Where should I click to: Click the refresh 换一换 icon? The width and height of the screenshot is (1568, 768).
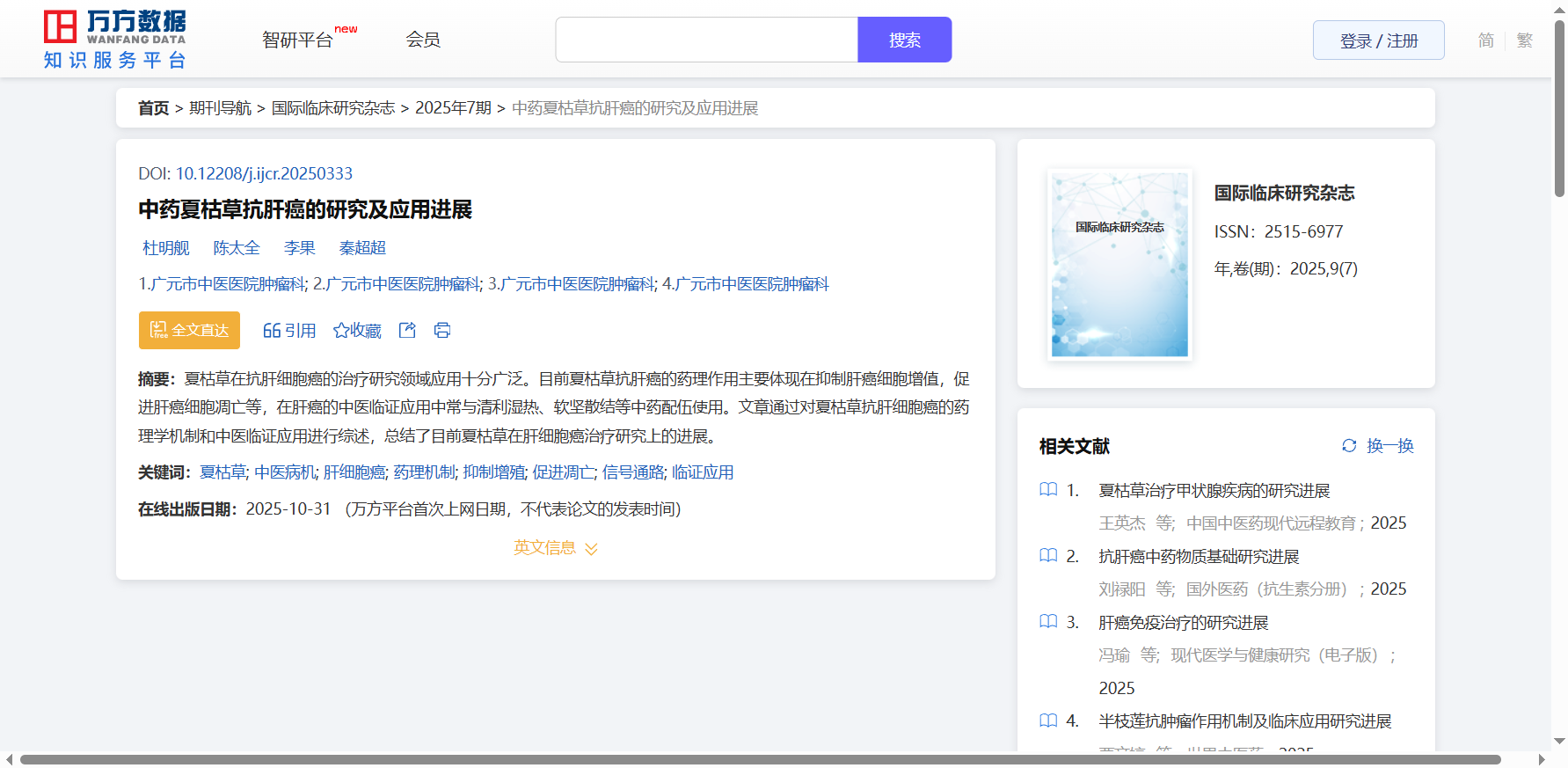tap(1349, 446)
